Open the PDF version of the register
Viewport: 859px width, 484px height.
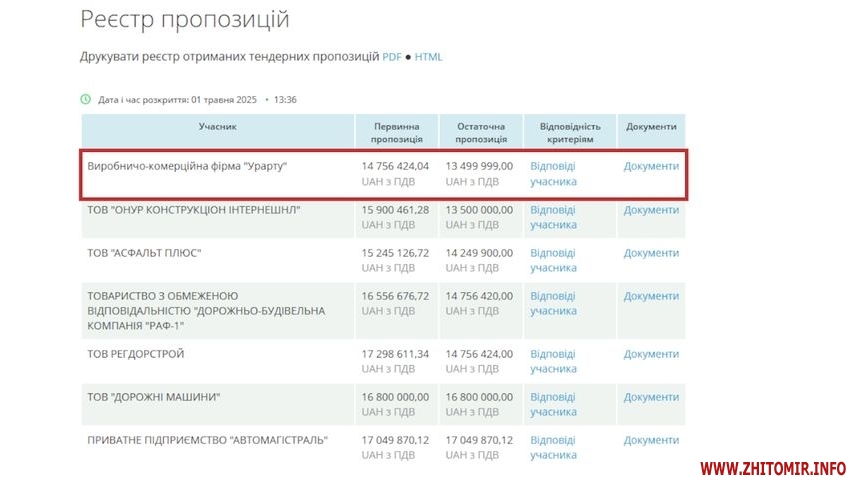coord(391,57)
